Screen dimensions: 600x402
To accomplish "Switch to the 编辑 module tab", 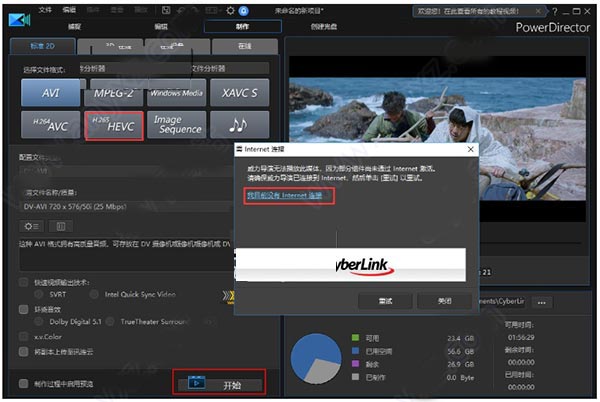I will click(161, 26).
